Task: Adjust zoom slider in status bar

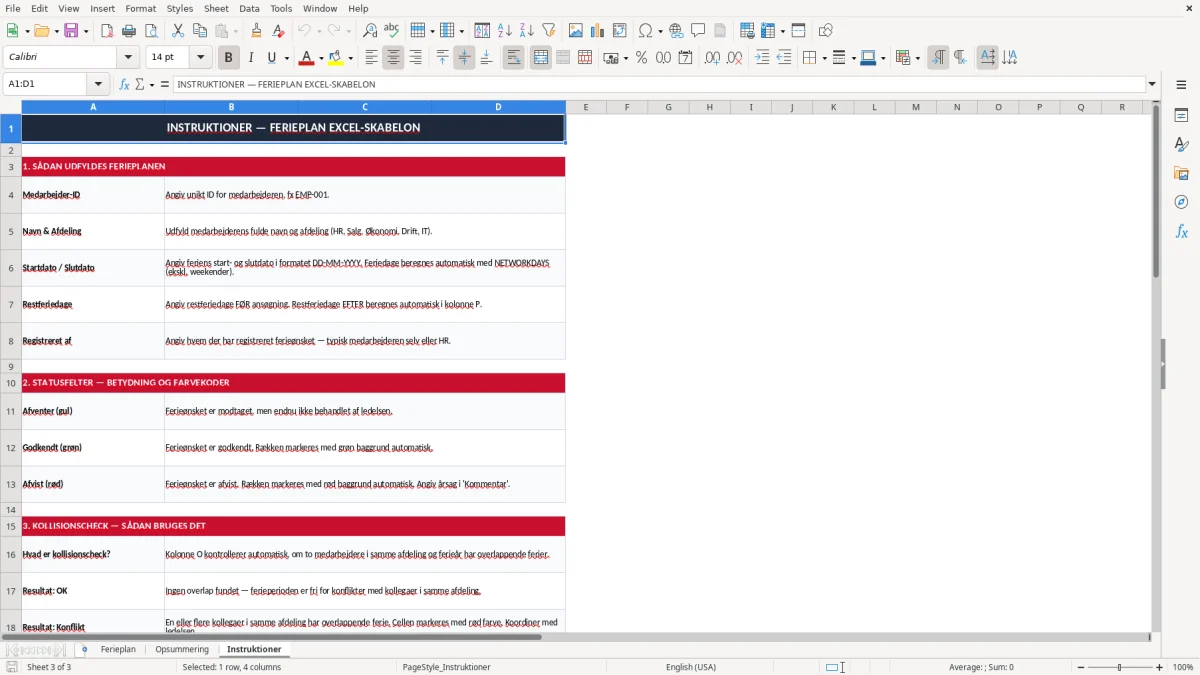Action: (1120, 667)
